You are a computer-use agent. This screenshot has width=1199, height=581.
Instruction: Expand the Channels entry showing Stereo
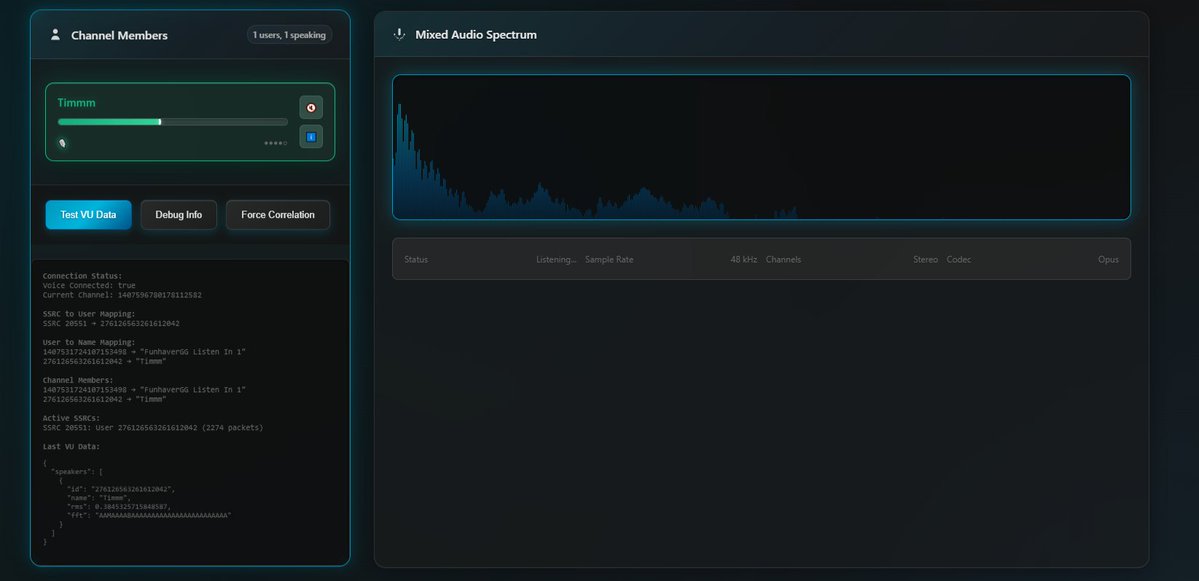point(850,259)
